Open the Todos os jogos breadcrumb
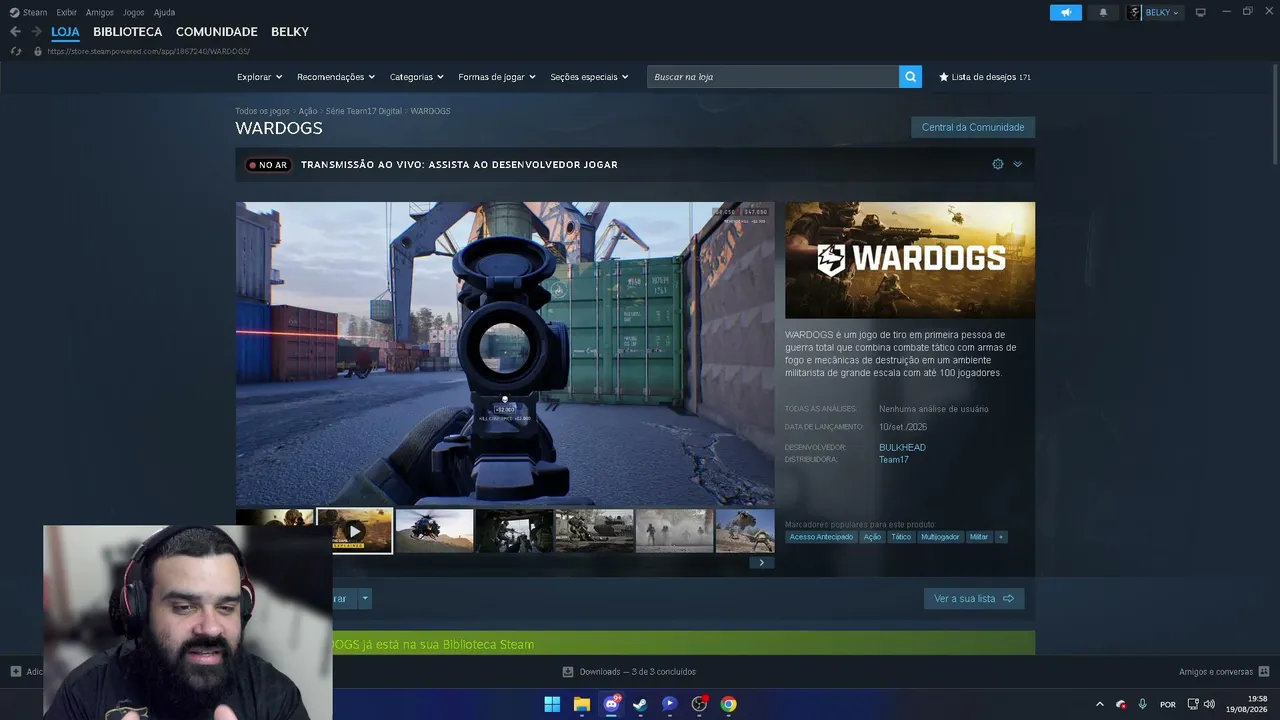The height and width of the screenshot is (720, 1280). [262, 111]
